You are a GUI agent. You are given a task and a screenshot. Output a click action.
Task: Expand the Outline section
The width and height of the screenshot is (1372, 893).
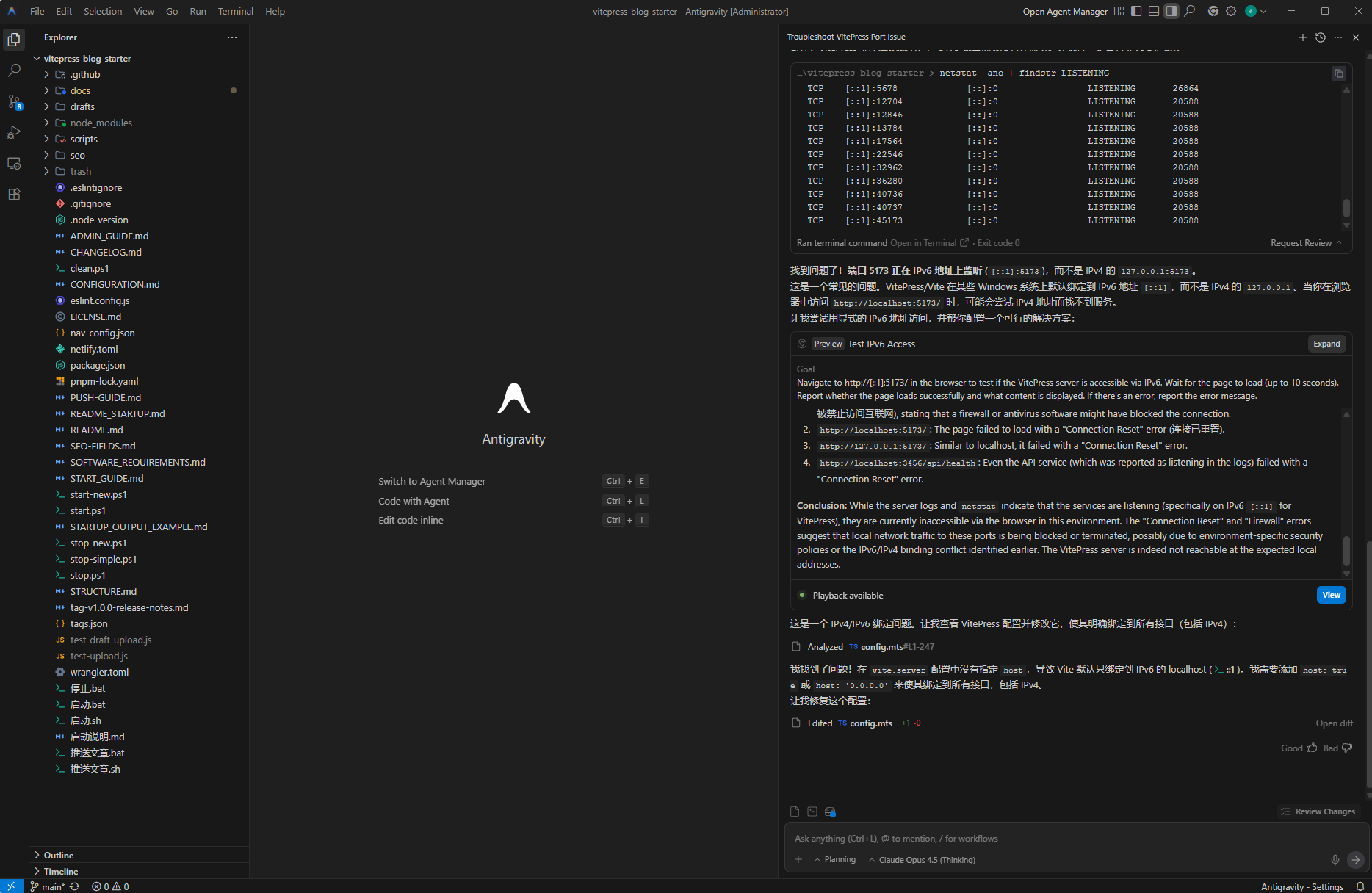coord(59,855)
